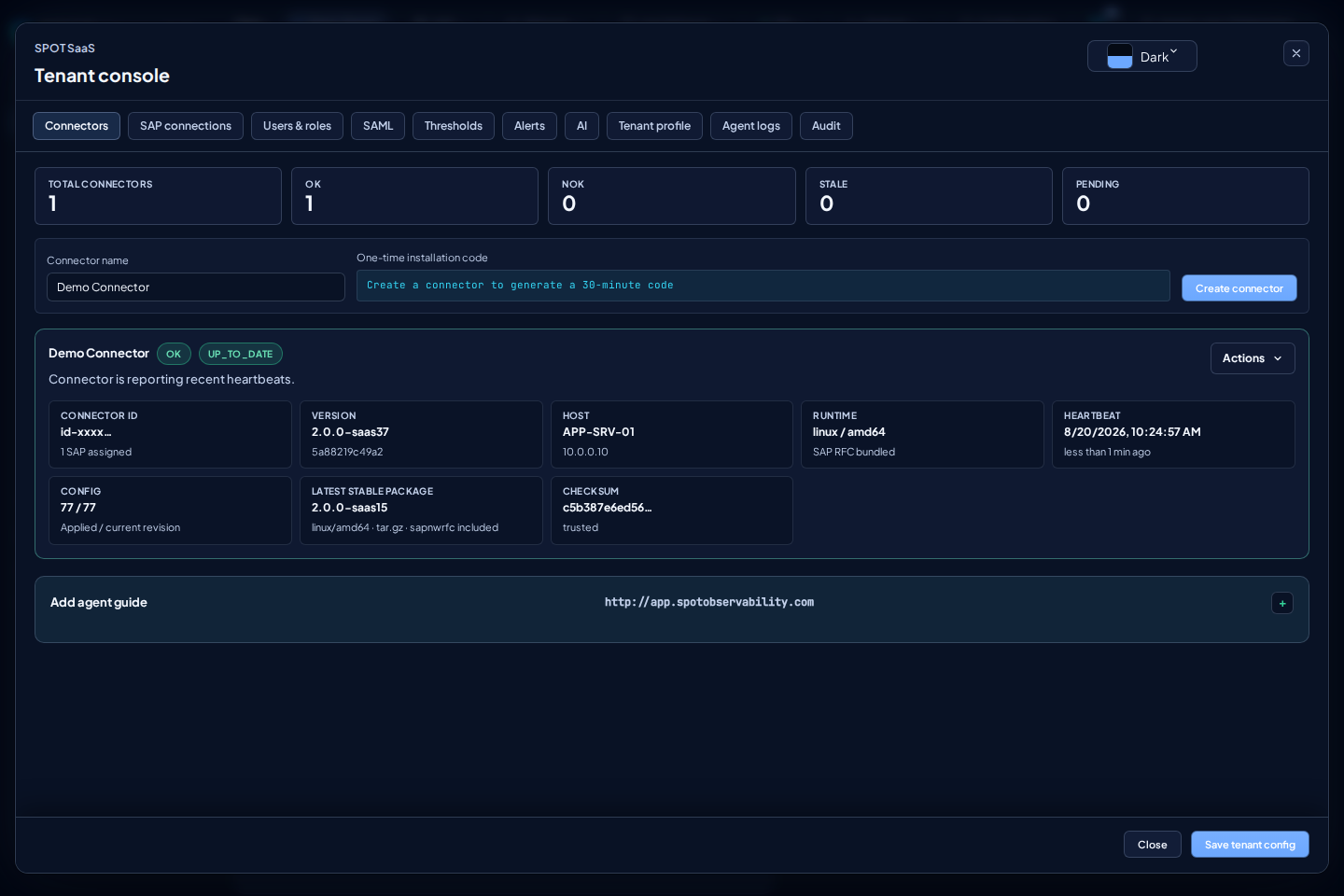Open the Actions dropdown for Demo Connector
1344x896 pixels.
click(x=1252, y=358)
